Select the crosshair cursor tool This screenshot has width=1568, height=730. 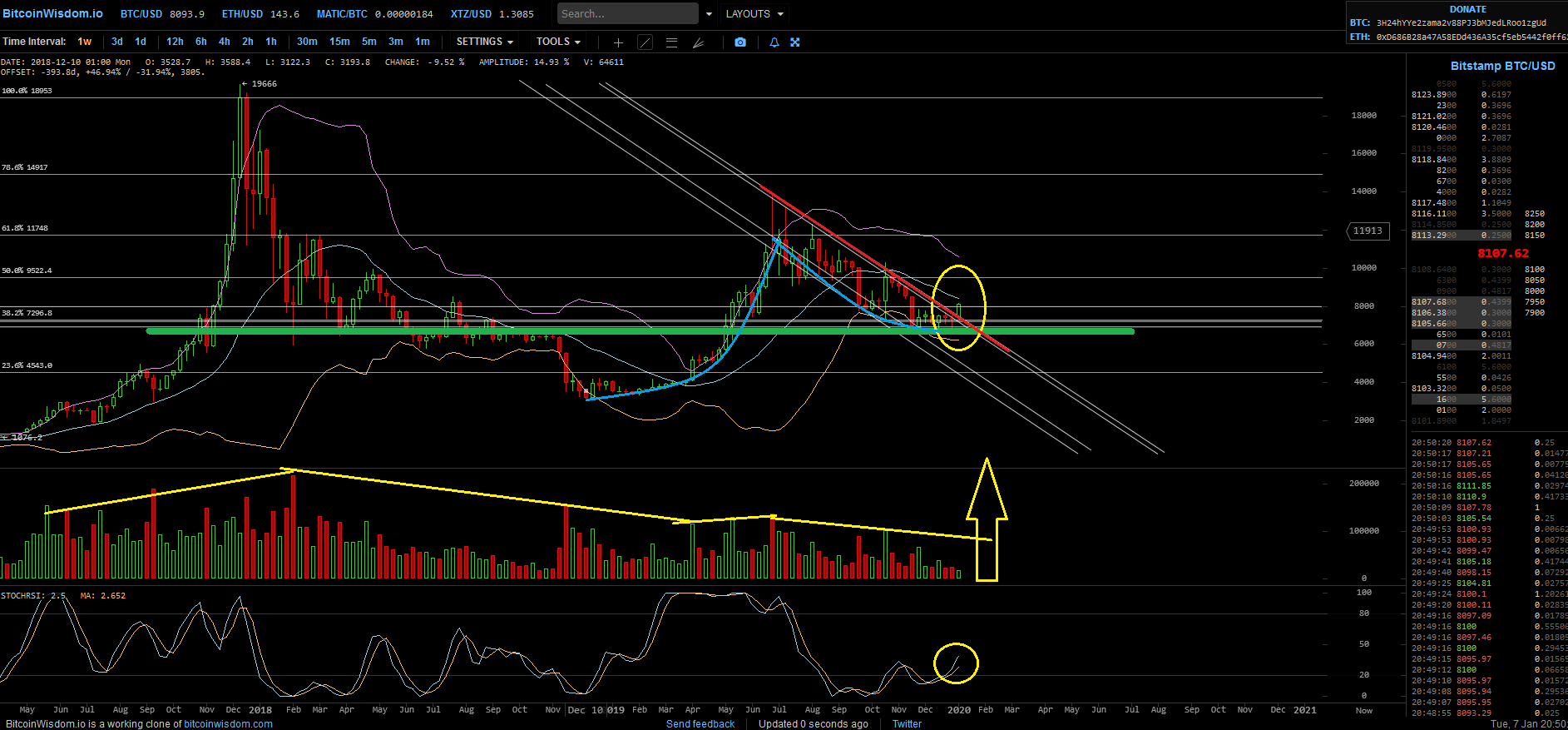[618, 42]
